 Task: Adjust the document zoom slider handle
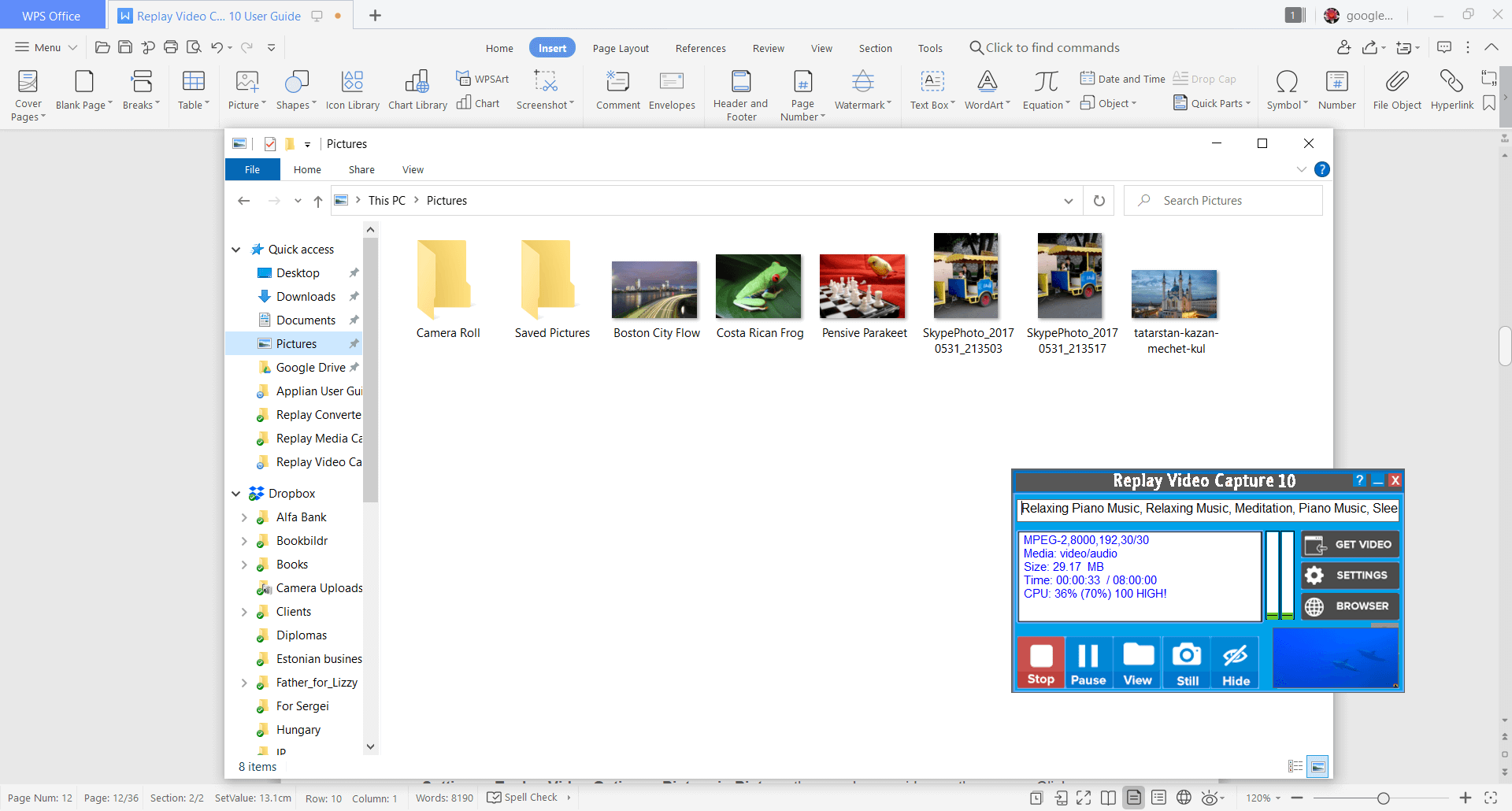click(x=1383, y=798)
